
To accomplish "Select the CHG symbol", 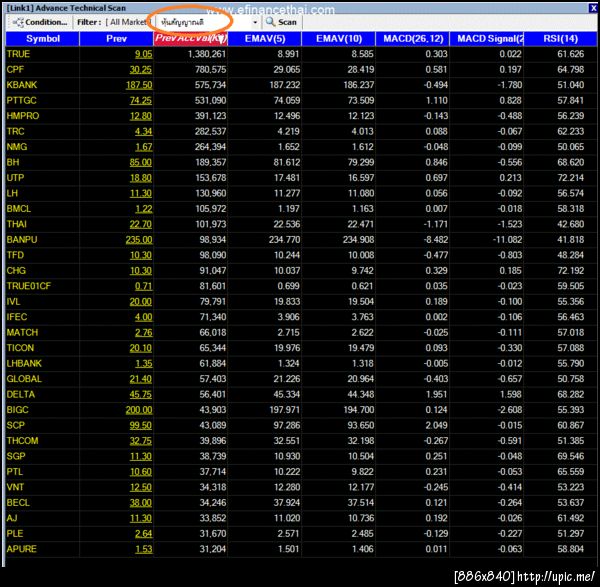I will [16, 271].
